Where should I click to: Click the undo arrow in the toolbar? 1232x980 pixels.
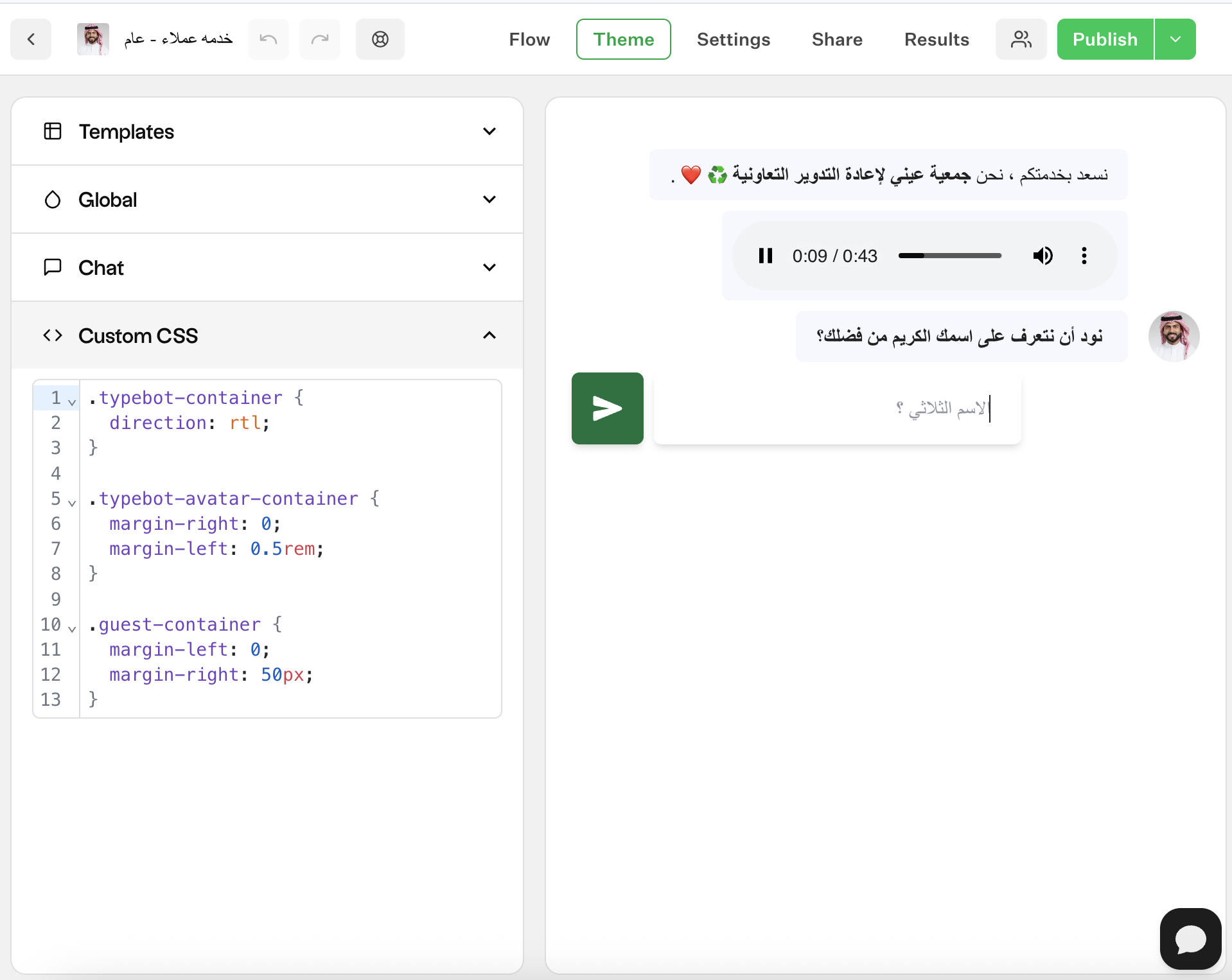tap(268, 39)
